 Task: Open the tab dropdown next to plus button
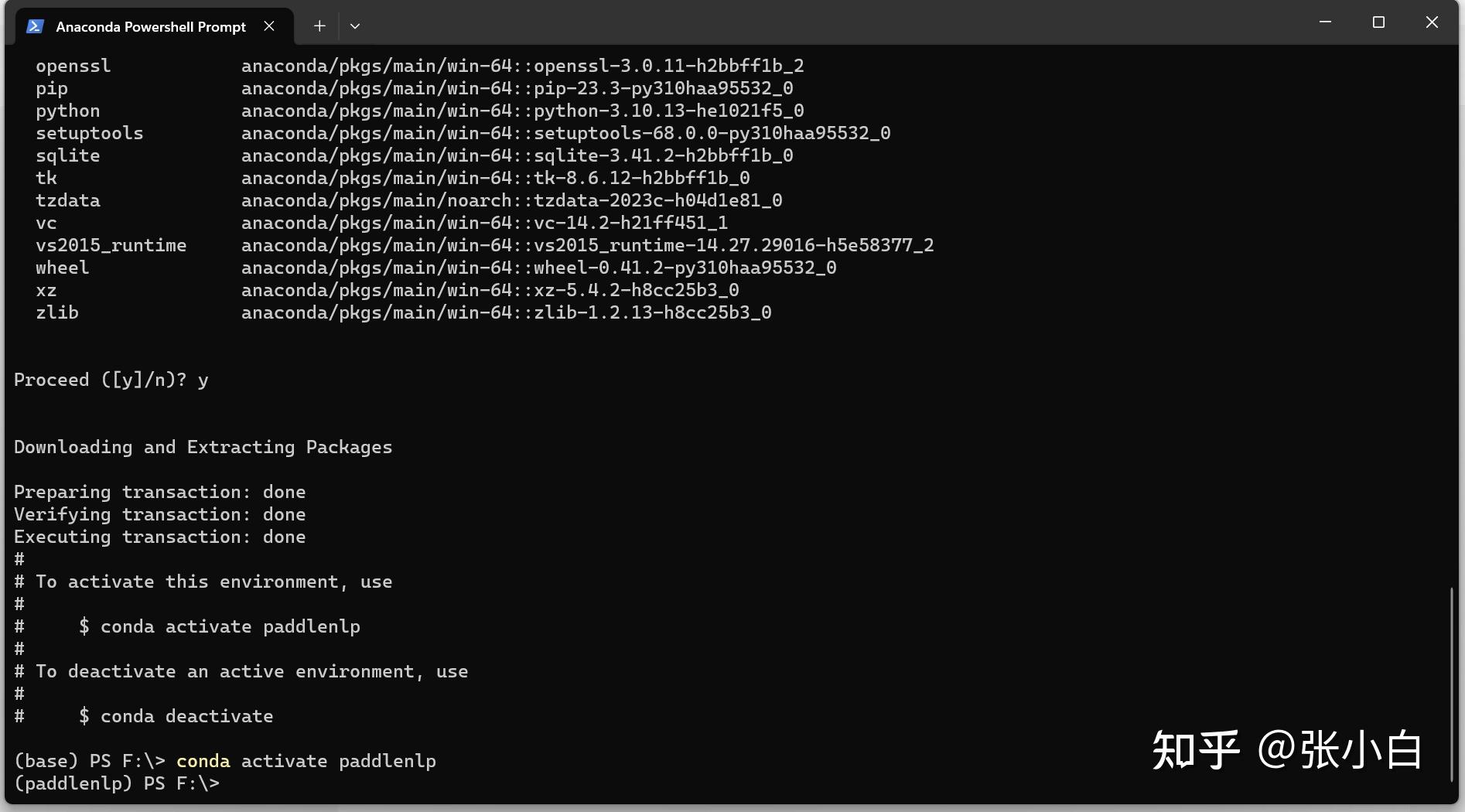coord(355,26)
